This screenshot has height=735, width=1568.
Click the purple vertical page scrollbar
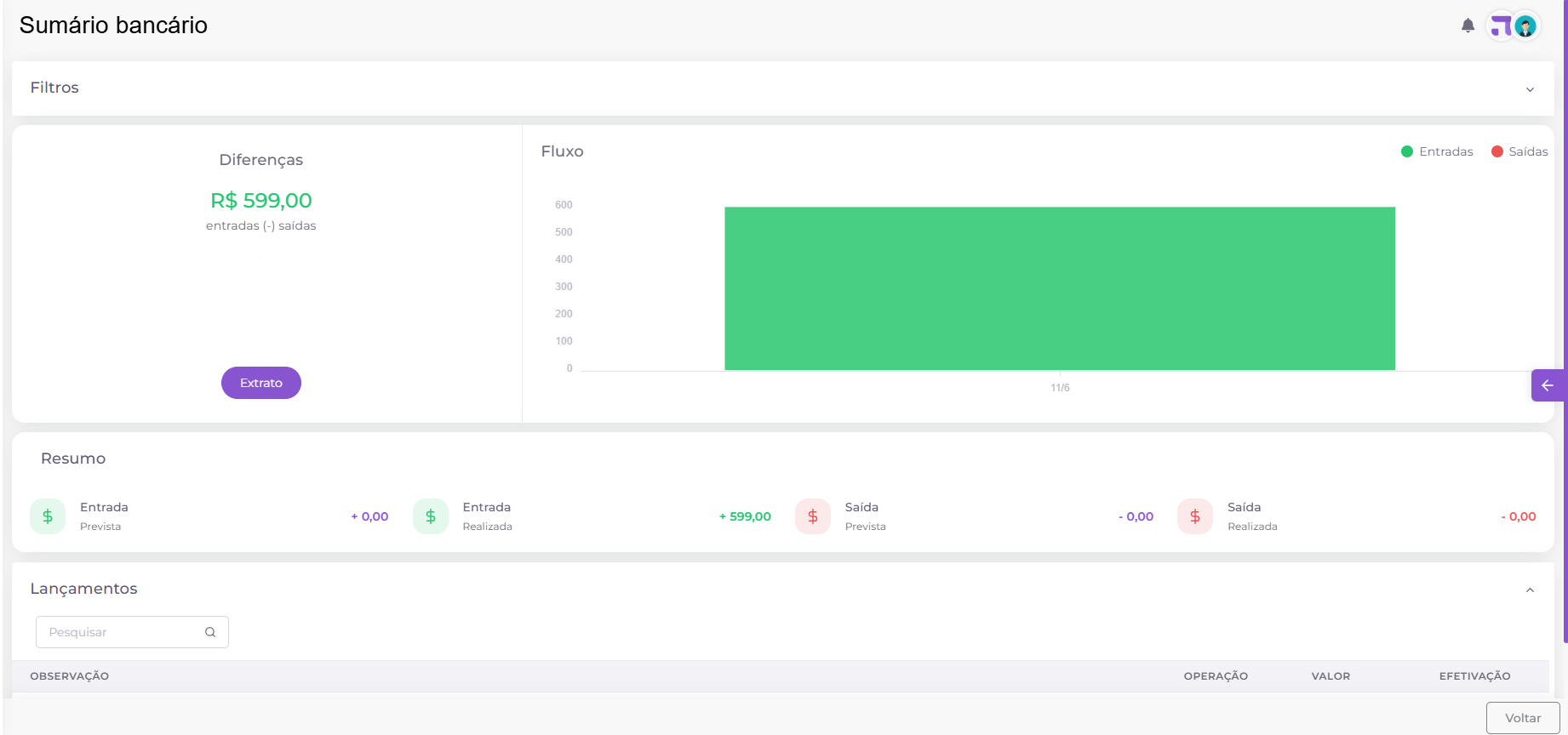coord(1565,321)
